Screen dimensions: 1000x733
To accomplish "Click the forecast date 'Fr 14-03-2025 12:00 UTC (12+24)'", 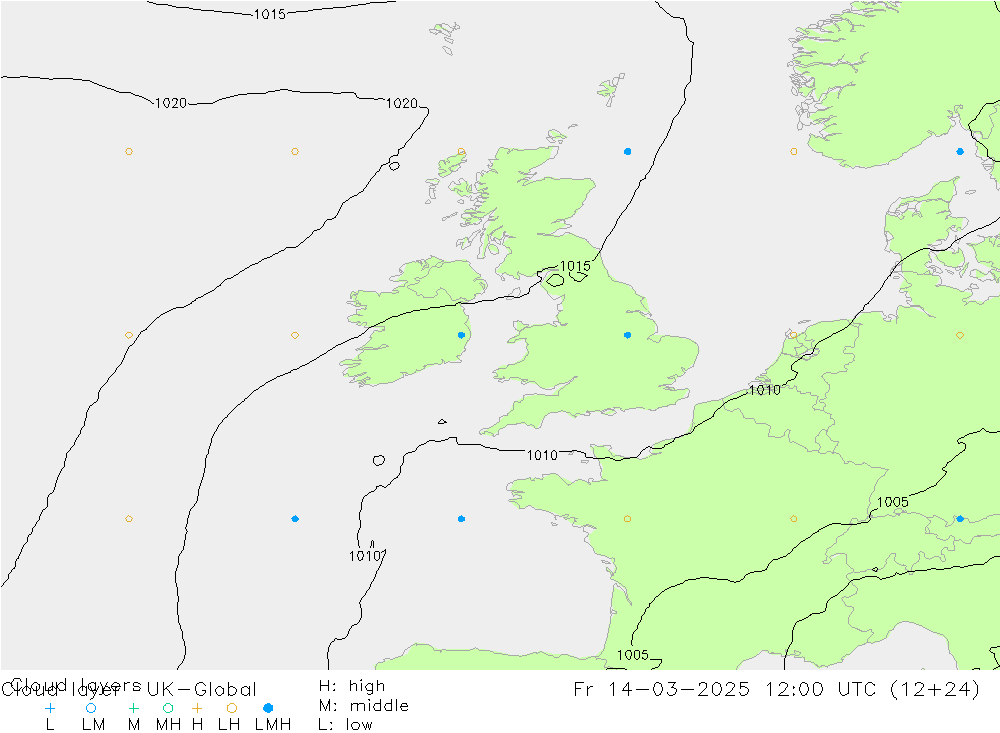I will point(776,689).
